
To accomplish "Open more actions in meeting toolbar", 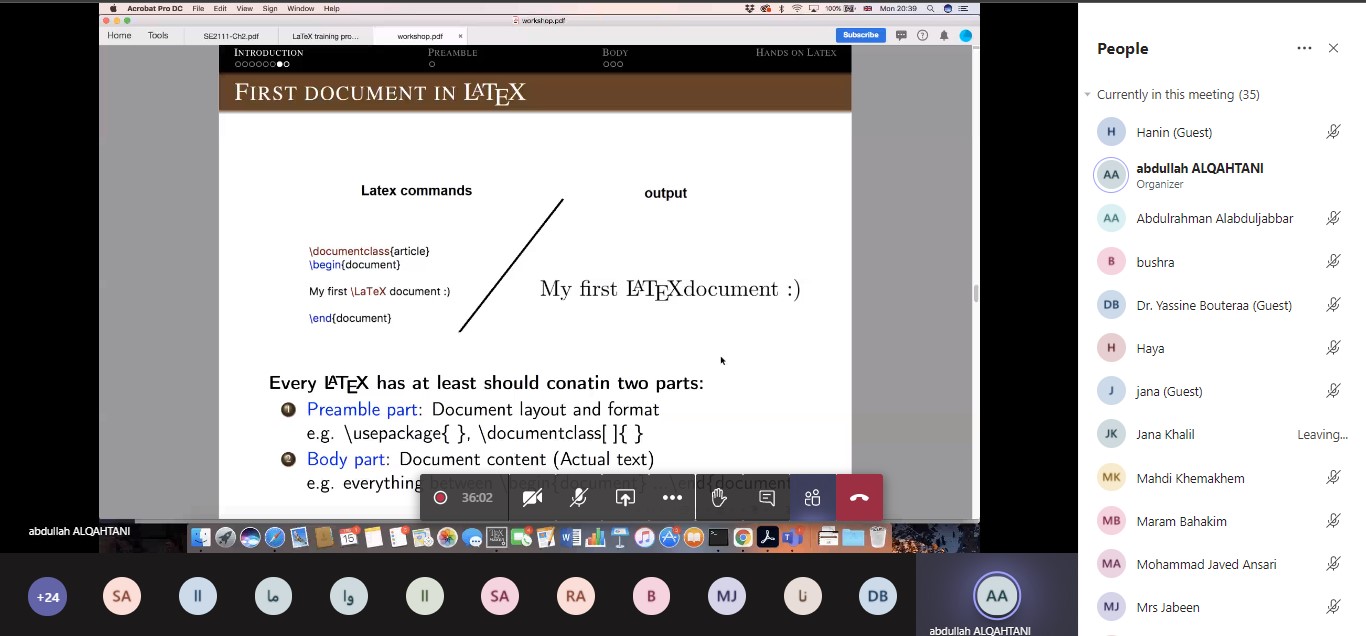I will pos(672,498).
